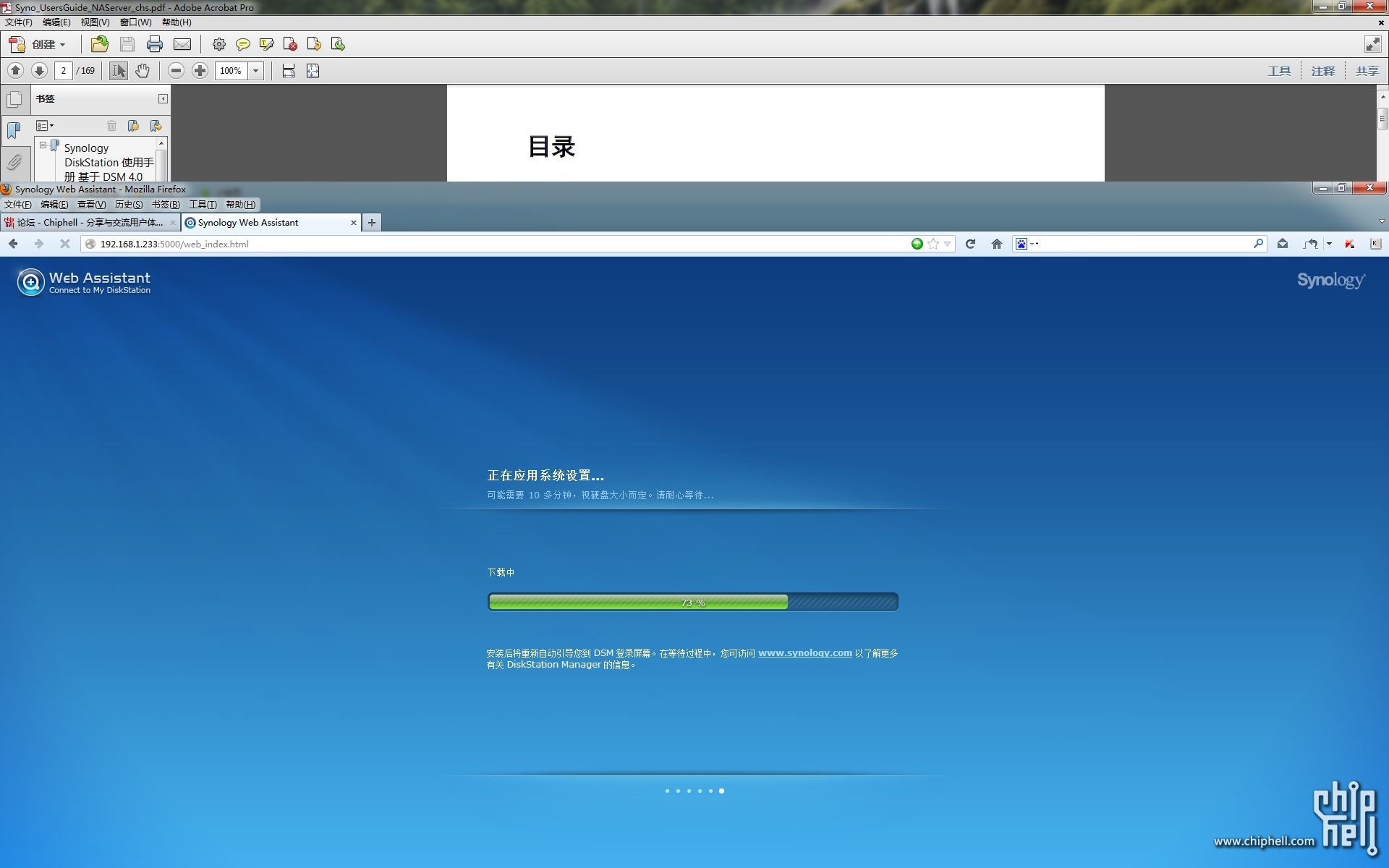This screenshot has width=1389, height=868.
Task: Click the green circle icon in address bar
Action: click(917, 244)
